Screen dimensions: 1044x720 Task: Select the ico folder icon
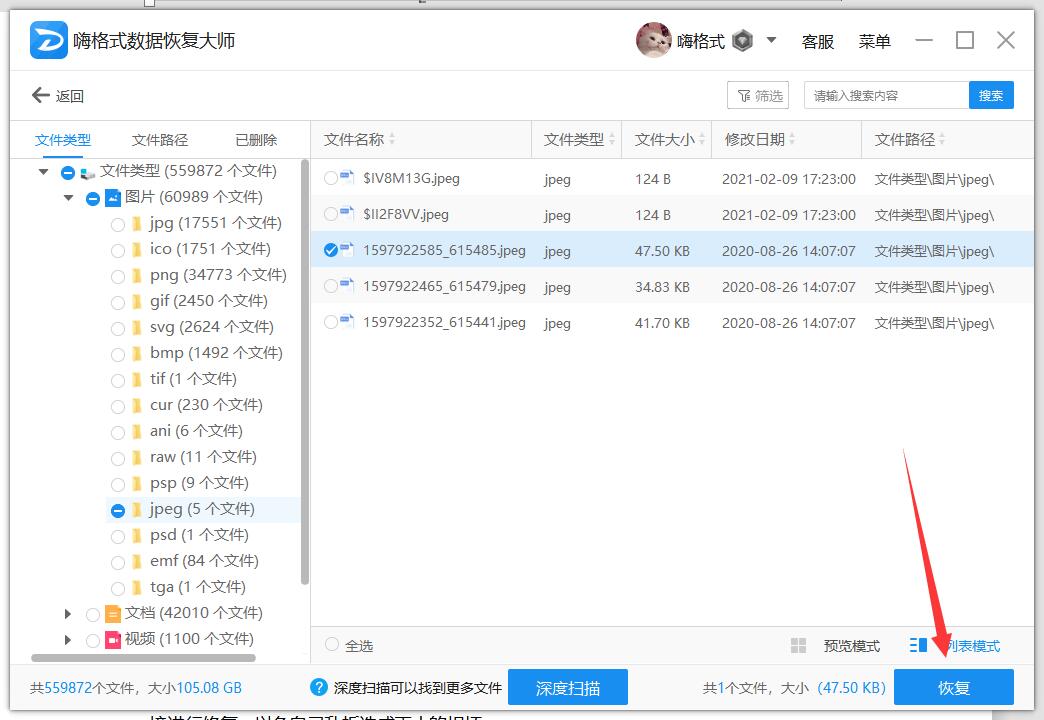[x=136, y=250]
